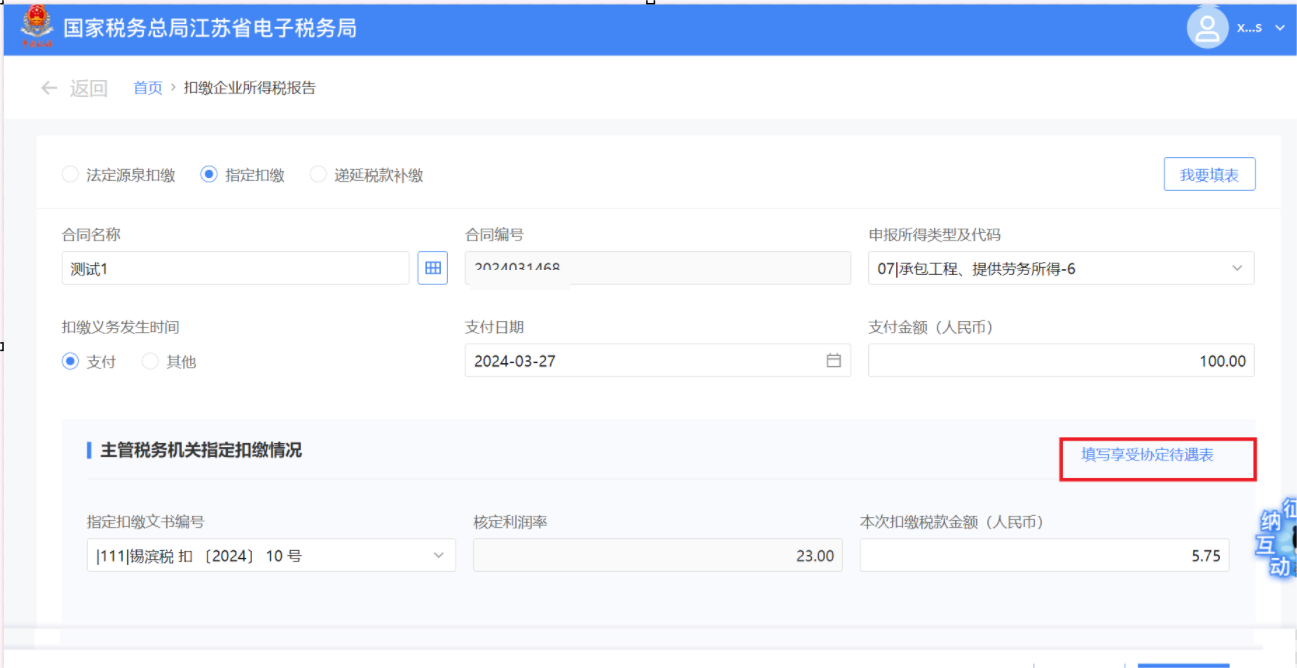Screen dimensions: 1297x668
Task: Open the user account dropdown arrow
Action: [x=1280, y=28]
